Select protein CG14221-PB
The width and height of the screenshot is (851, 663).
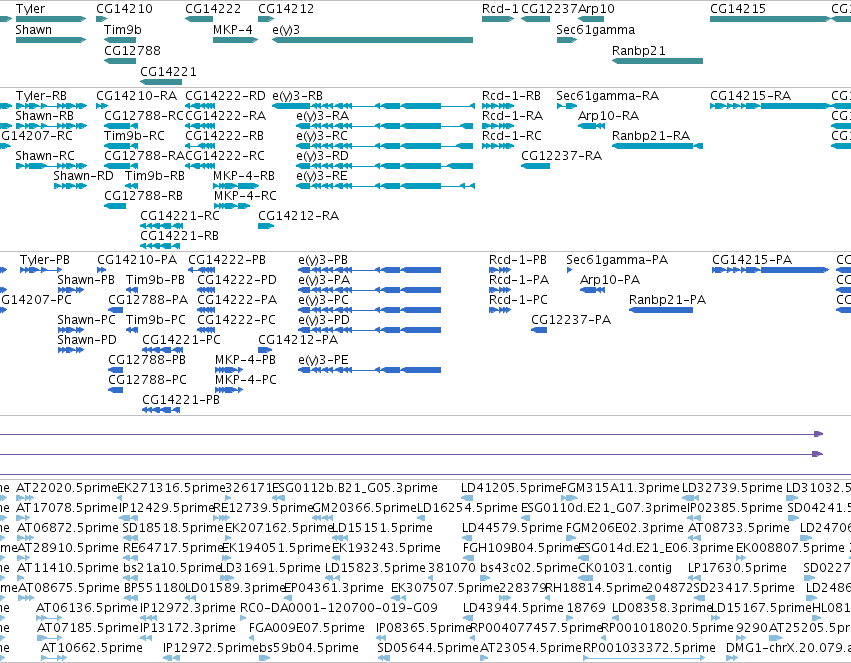(x=161, y=410)
